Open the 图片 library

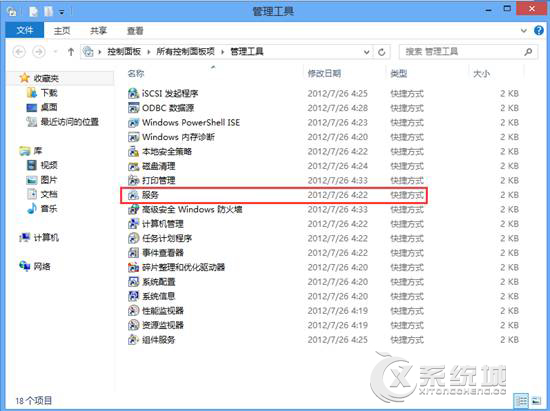(49, 180)
